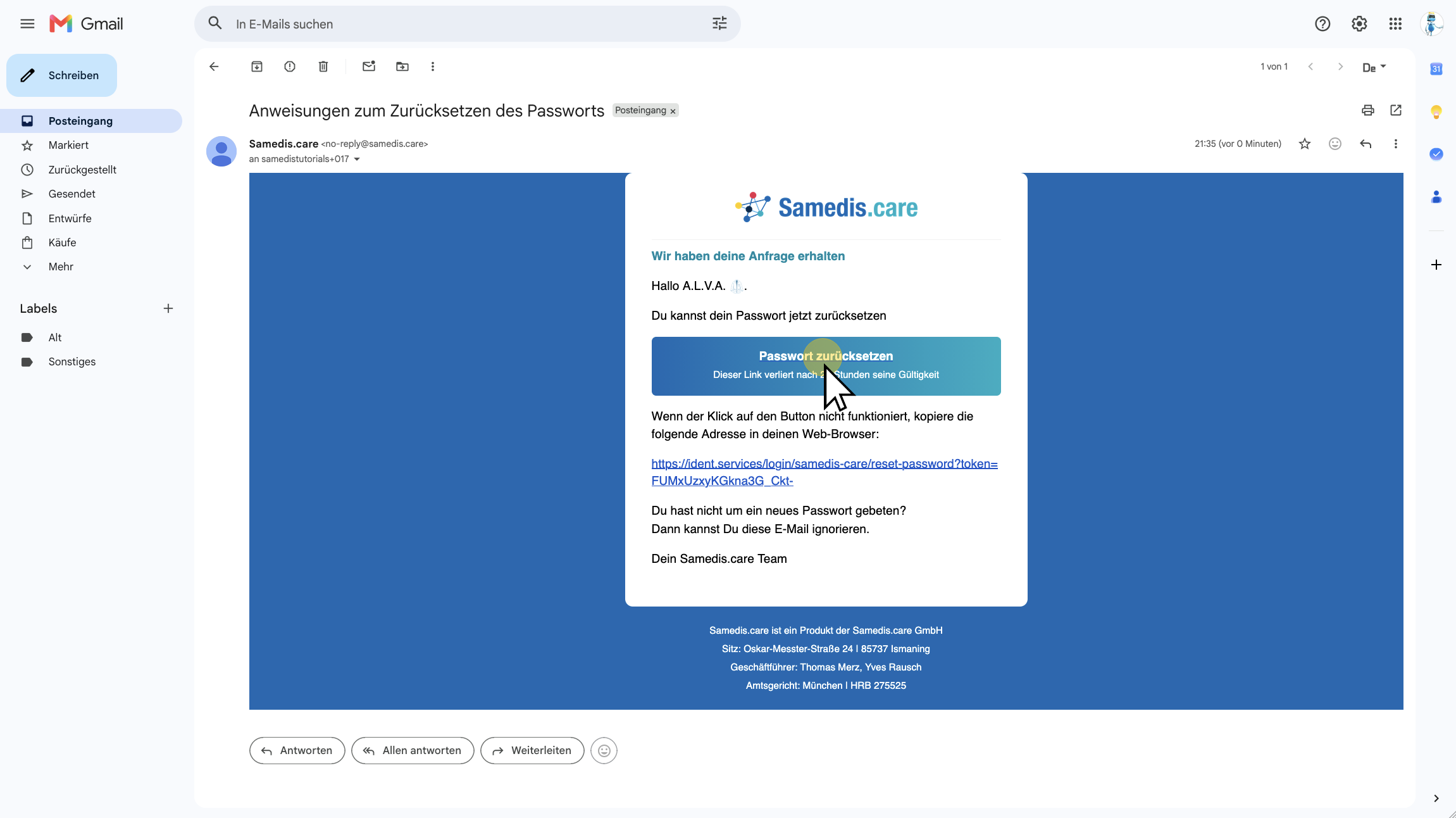Show recipient details dropdown arrow
Screen dimensions: 1456x818
click(x=357, y=160)
